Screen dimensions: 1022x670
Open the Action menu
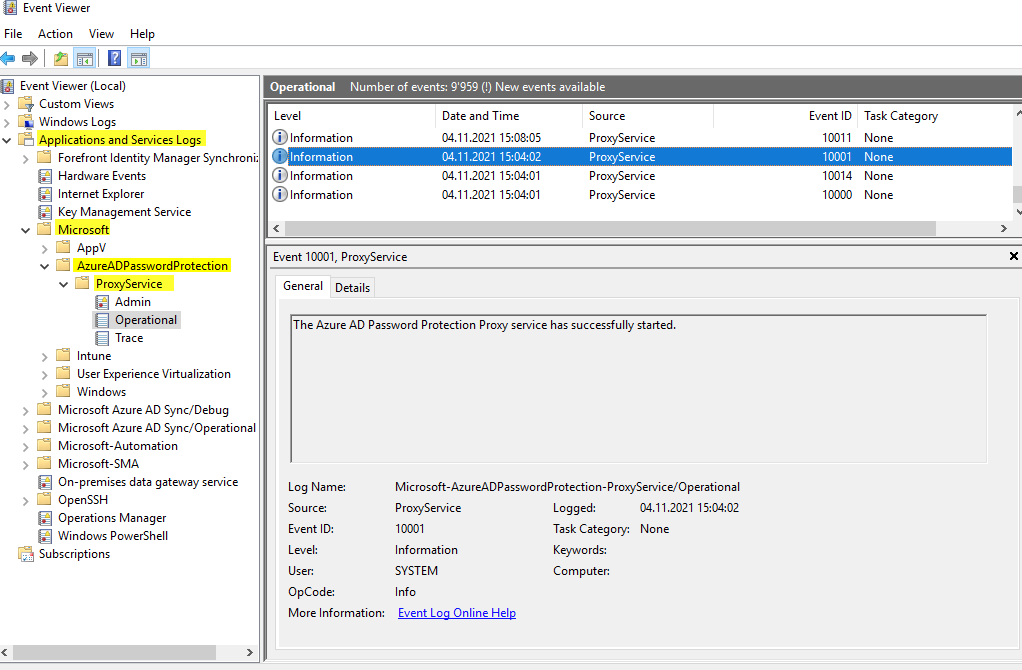tap(55, 34)
